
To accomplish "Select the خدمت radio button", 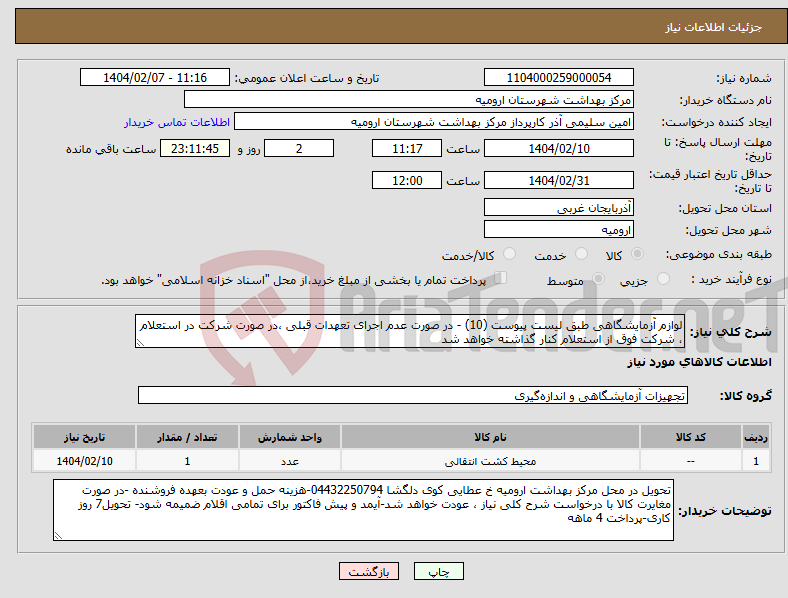I will 581,254.
